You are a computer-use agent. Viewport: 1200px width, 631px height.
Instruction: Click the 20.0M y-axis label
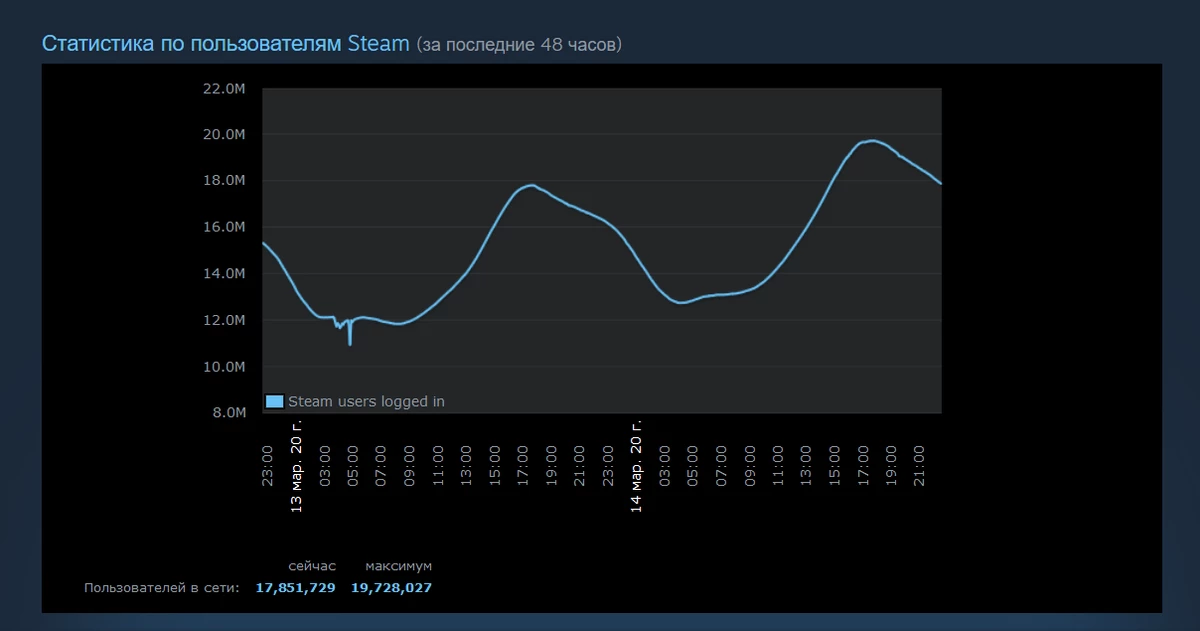(x=223, y=134)
